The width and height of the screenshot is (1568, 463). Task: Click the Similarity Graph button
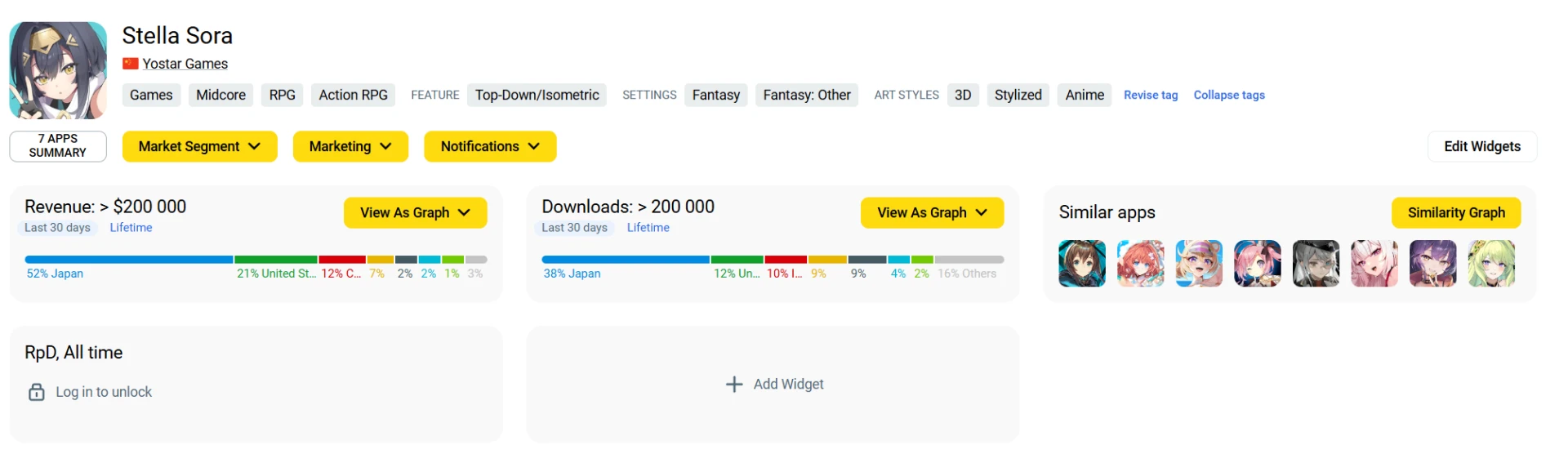pos(1455,213)
